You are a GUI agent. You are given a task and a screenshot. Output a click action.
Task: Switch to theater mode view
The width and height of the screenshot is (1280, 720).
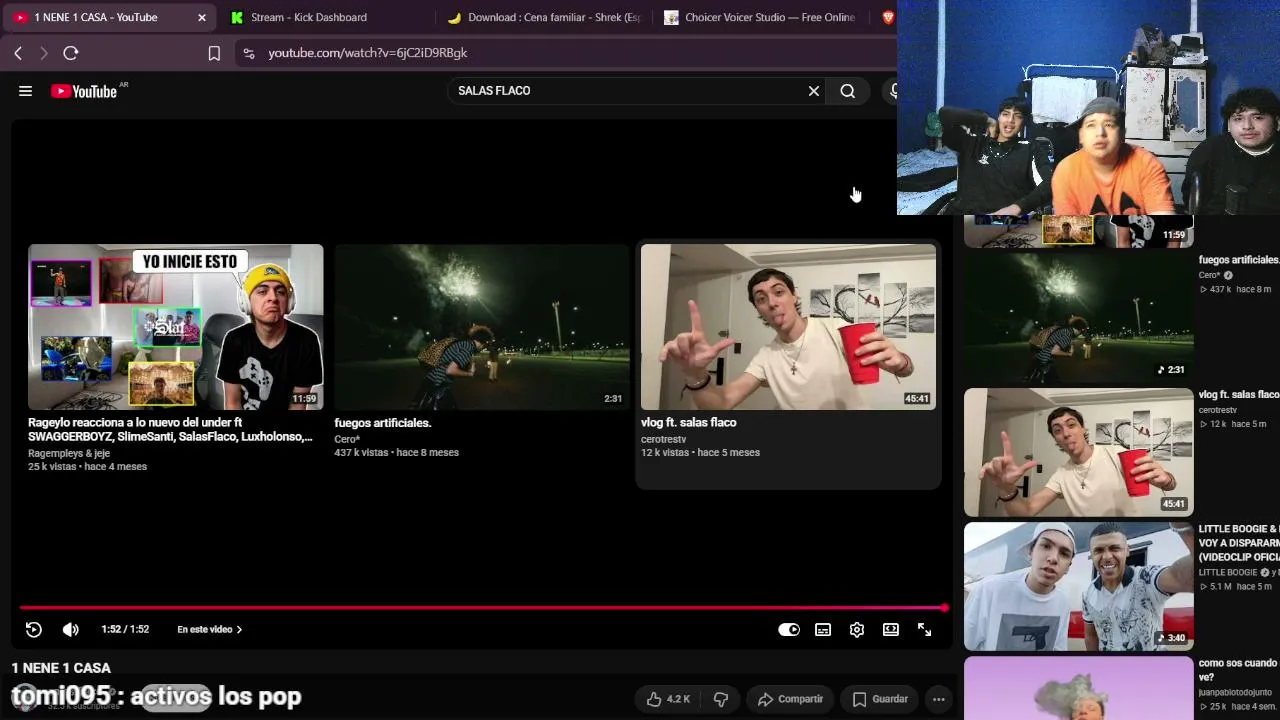click(x=891, y=629)
